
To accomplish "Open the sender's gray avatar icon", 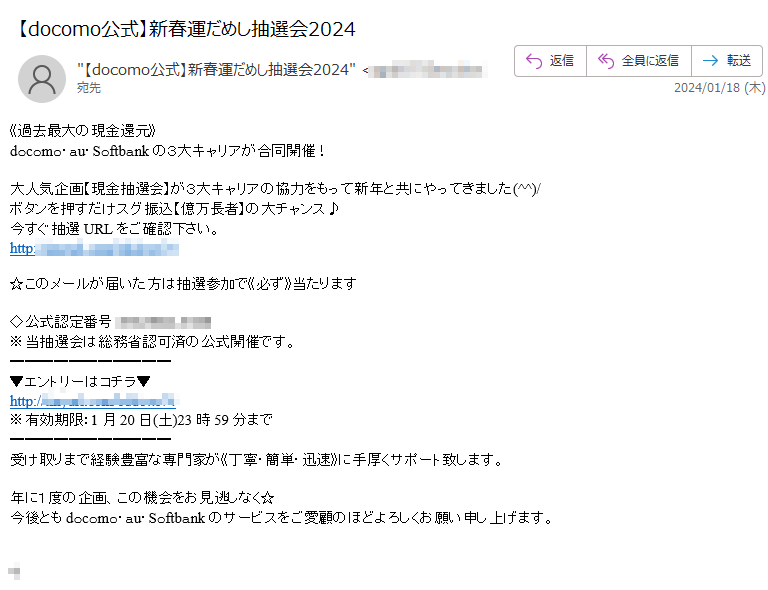I will point(42,79).
